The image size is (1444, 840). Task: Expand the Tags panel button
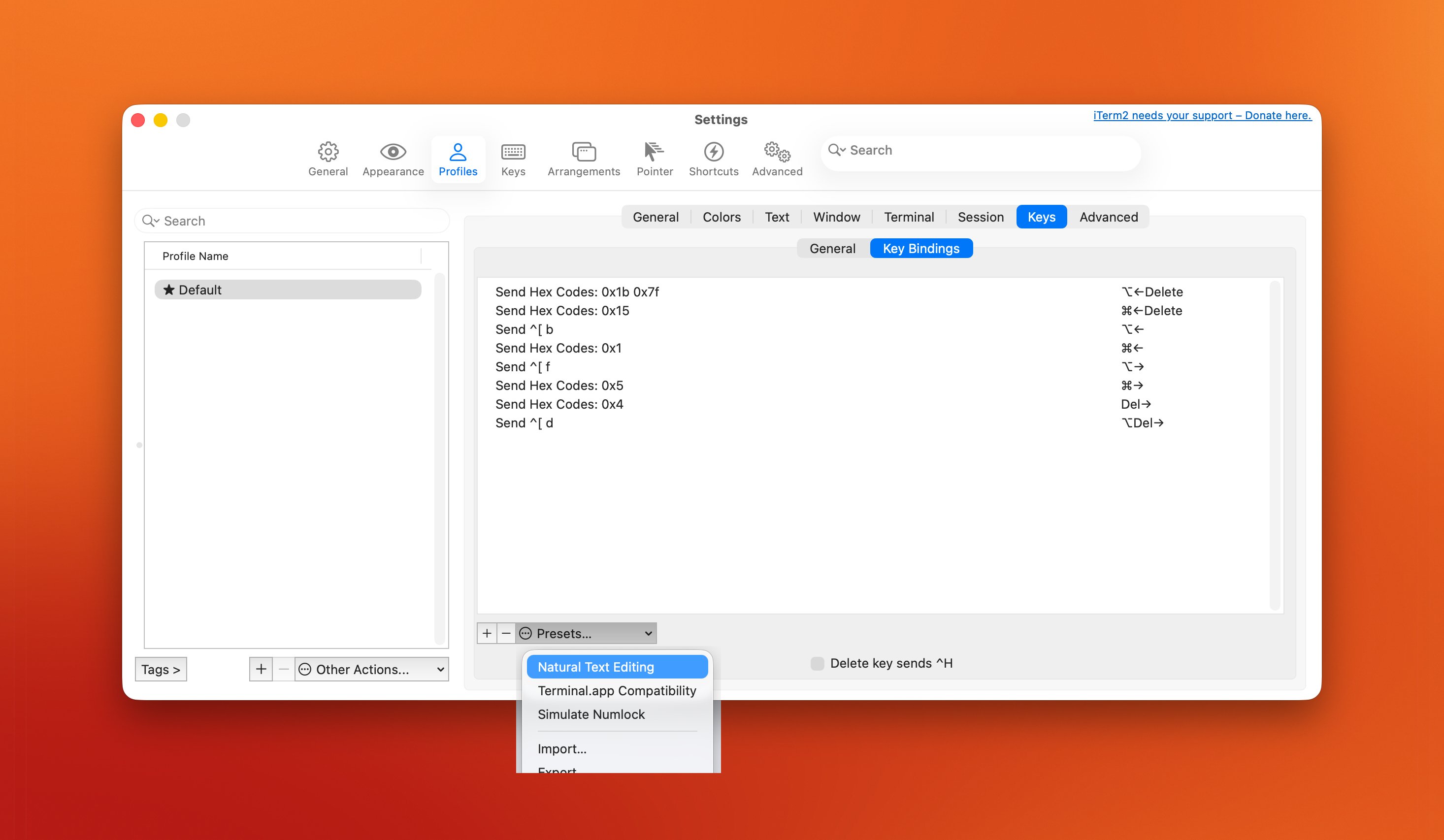[161, 669]
